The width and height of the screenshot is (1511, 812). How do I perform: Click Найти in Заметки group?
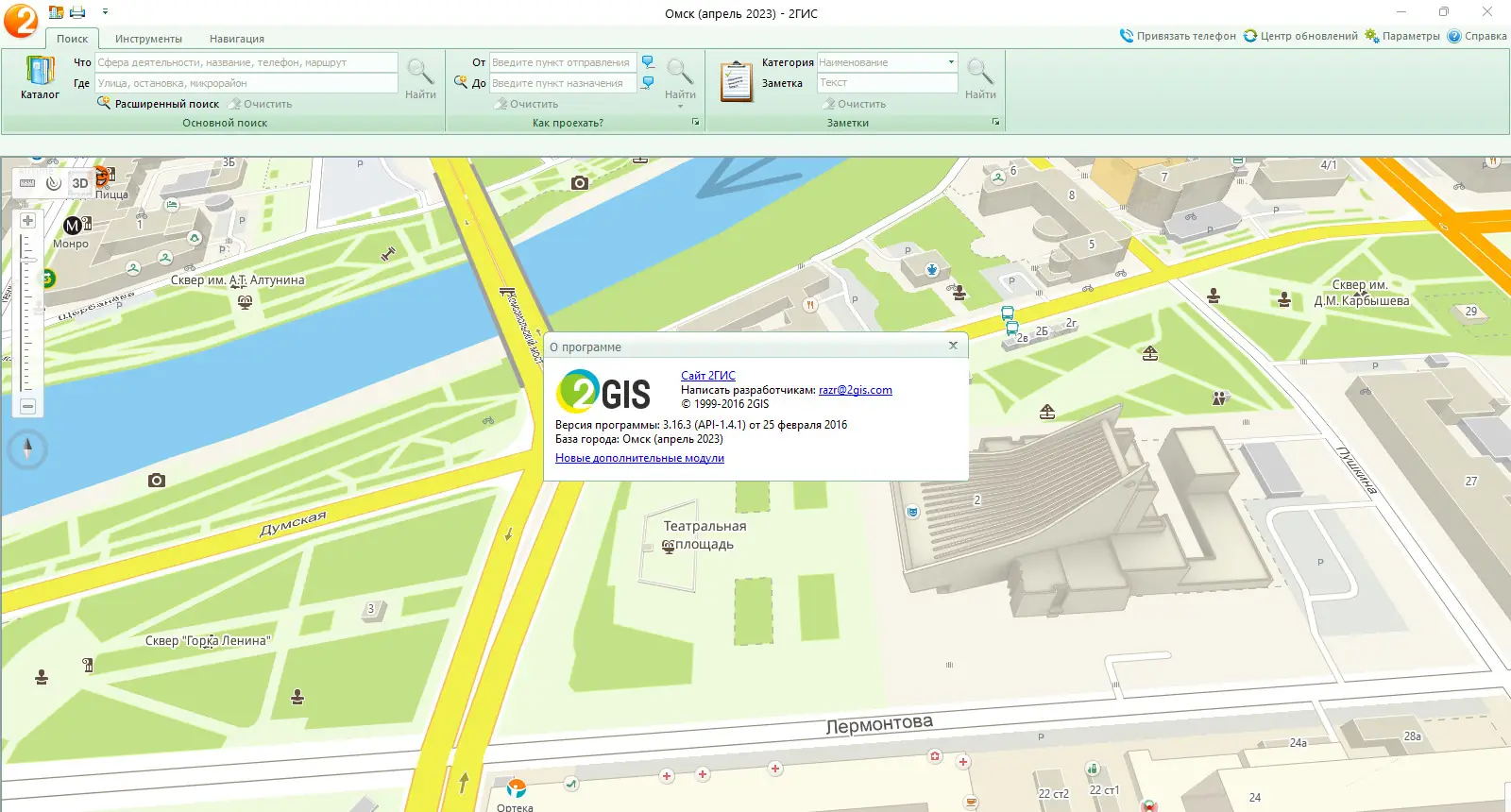pyautogui.click(x=980, y=78)
